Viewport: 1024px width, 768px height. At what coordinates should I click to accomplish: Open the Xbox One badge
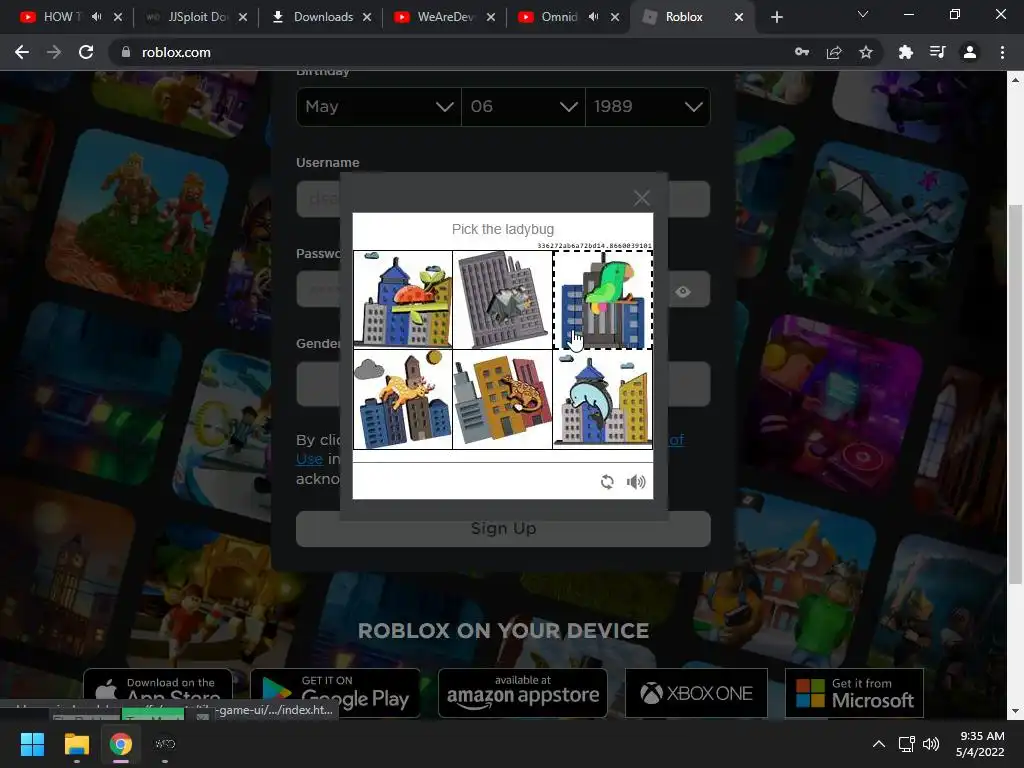[696, 693]
